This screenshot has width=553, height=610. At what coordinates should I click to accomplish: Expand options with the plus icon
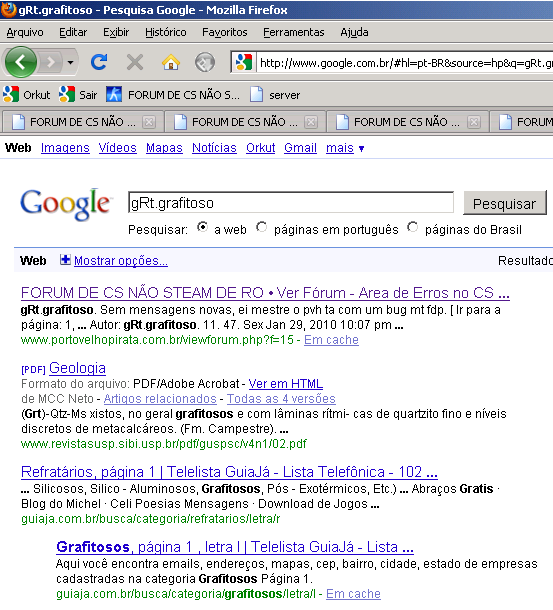pos(65,259)
